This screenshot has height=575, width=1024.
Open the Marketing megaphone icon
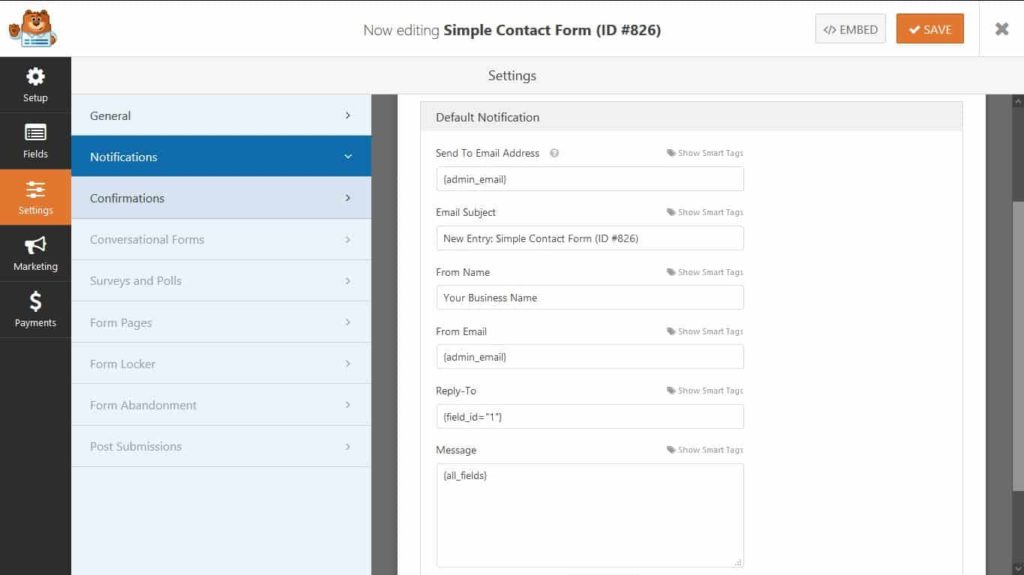coord(35,245)
